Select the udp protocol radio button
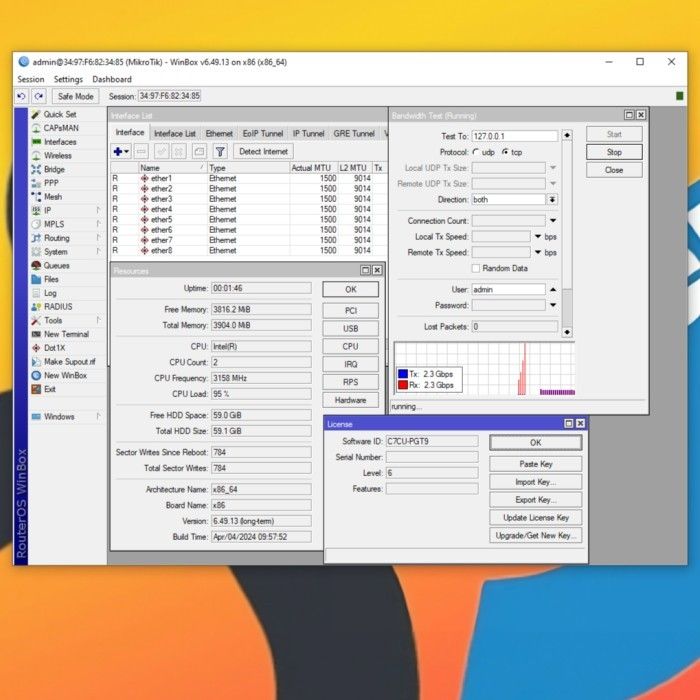This screenshot has height=700, width=700. (477, 152)
